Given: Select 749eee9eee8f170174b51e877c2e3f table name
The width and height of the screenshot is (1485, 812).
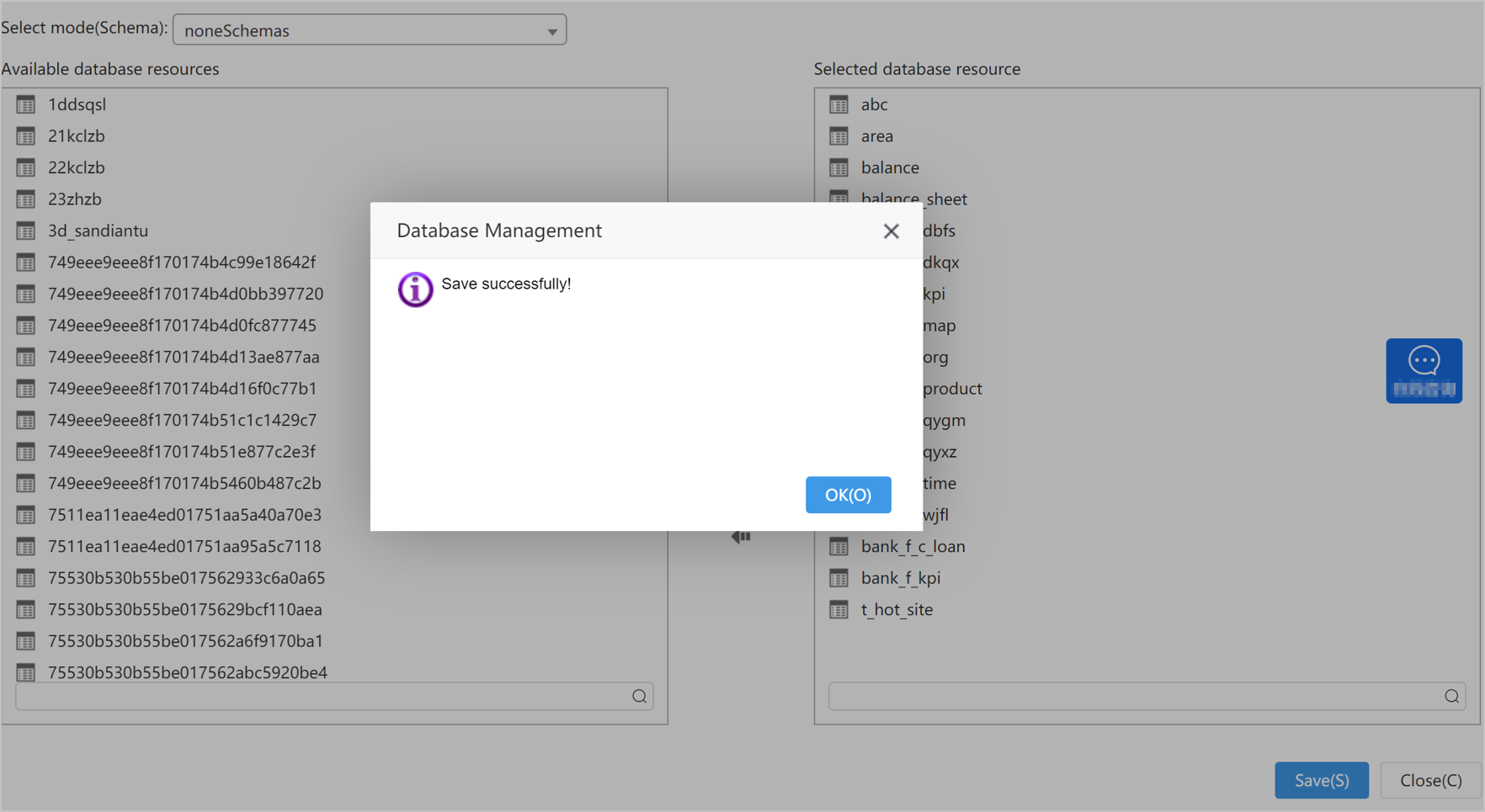Looking at the screenshot, I should click(x=182, y=452).
